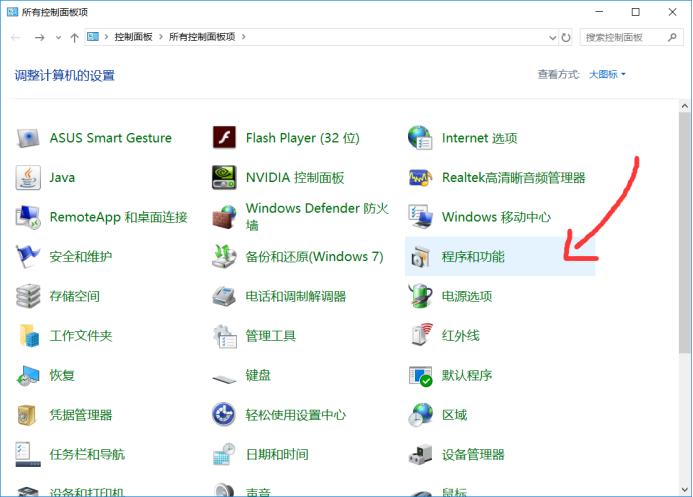This screenshot has width=693, height=497.
Task: Click the 所有控制面板项 title bar icon
Action: point(12,12)
